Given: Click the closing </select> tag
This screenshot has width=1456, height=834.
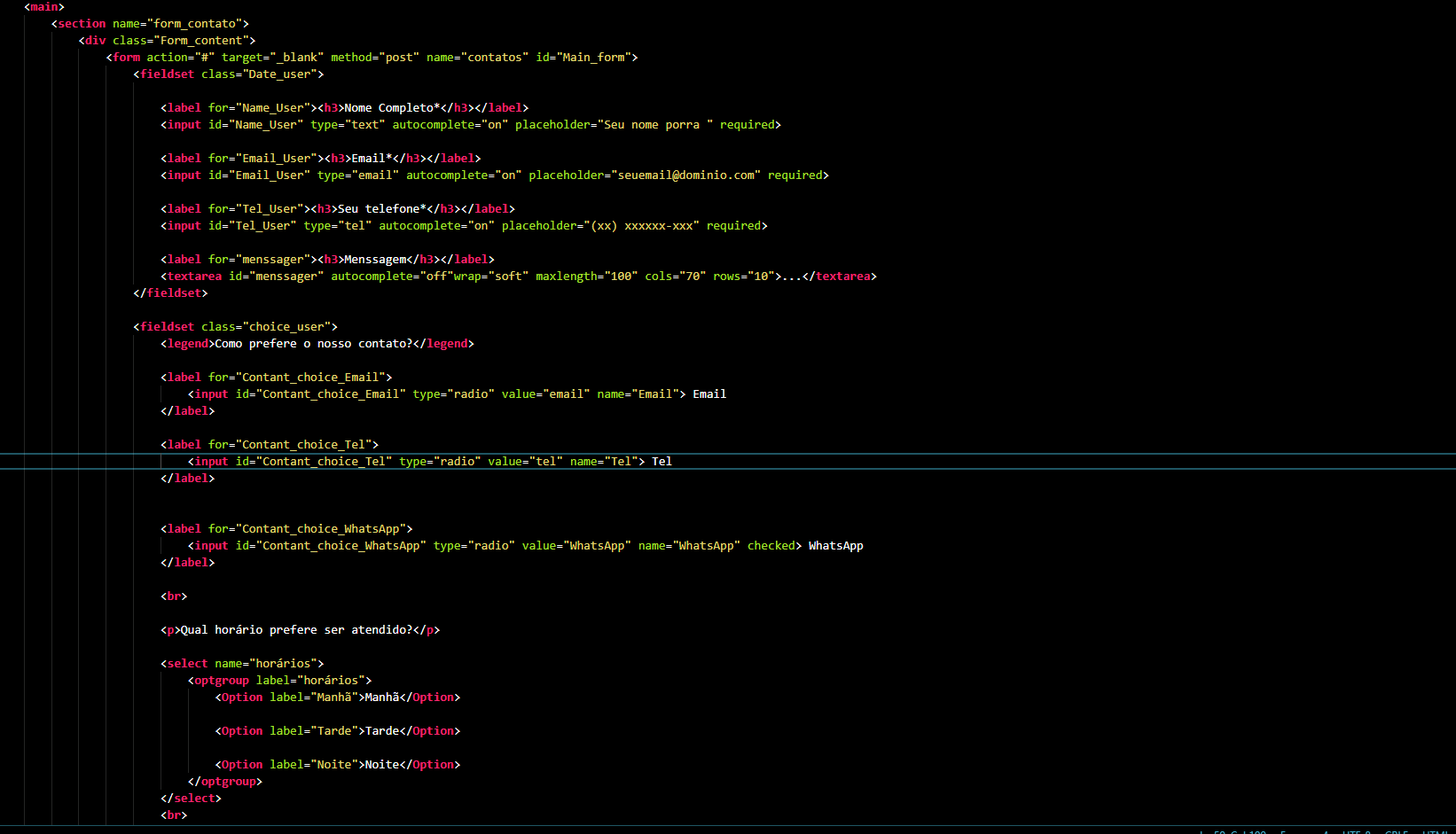Looking at the screenshot, I should 191,799.
